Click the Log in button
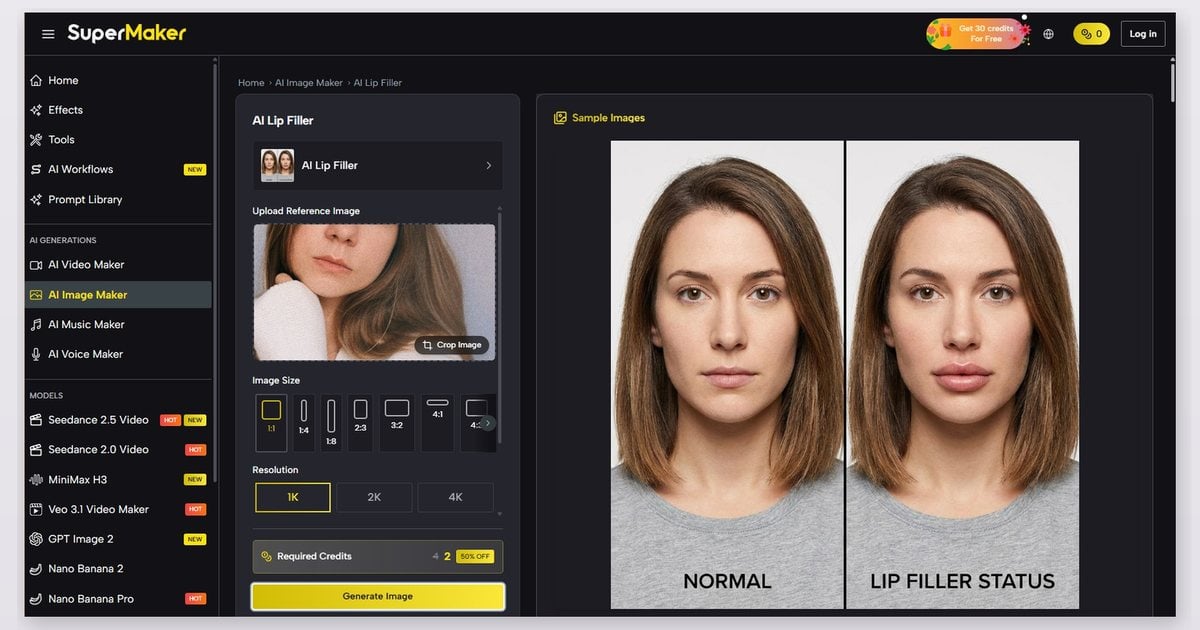1200x630 pixels. (x=1143, y=34)
